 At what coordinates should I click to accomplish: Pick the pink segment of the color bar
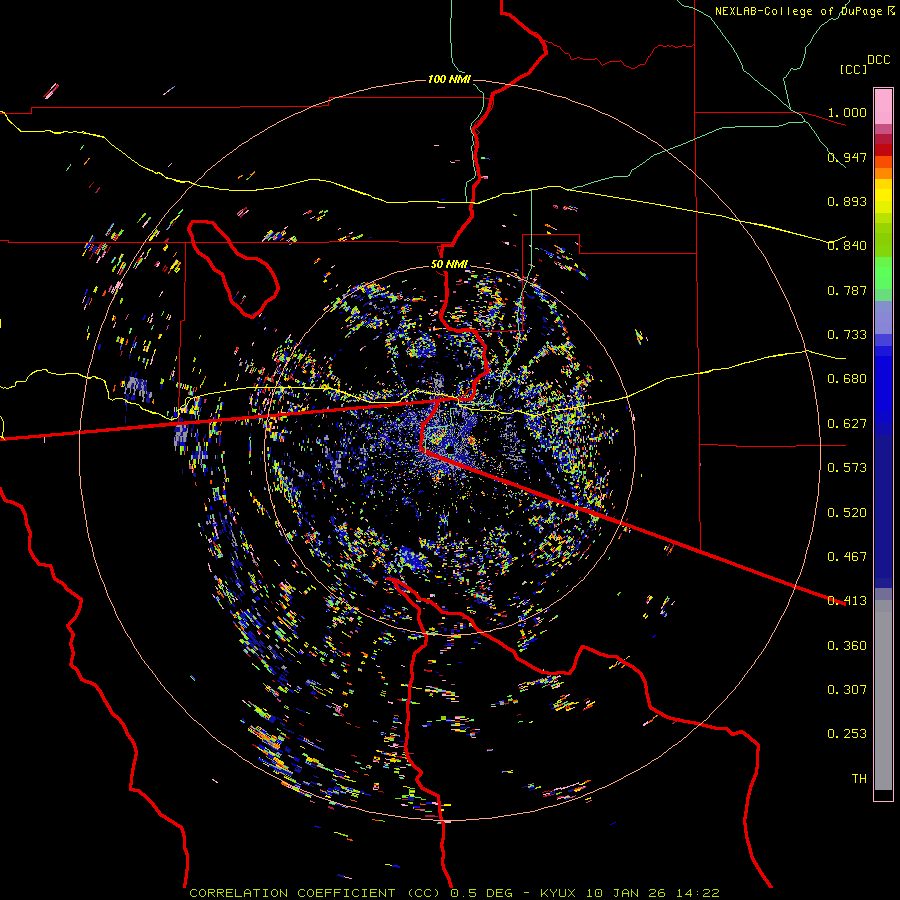point(883,106)
